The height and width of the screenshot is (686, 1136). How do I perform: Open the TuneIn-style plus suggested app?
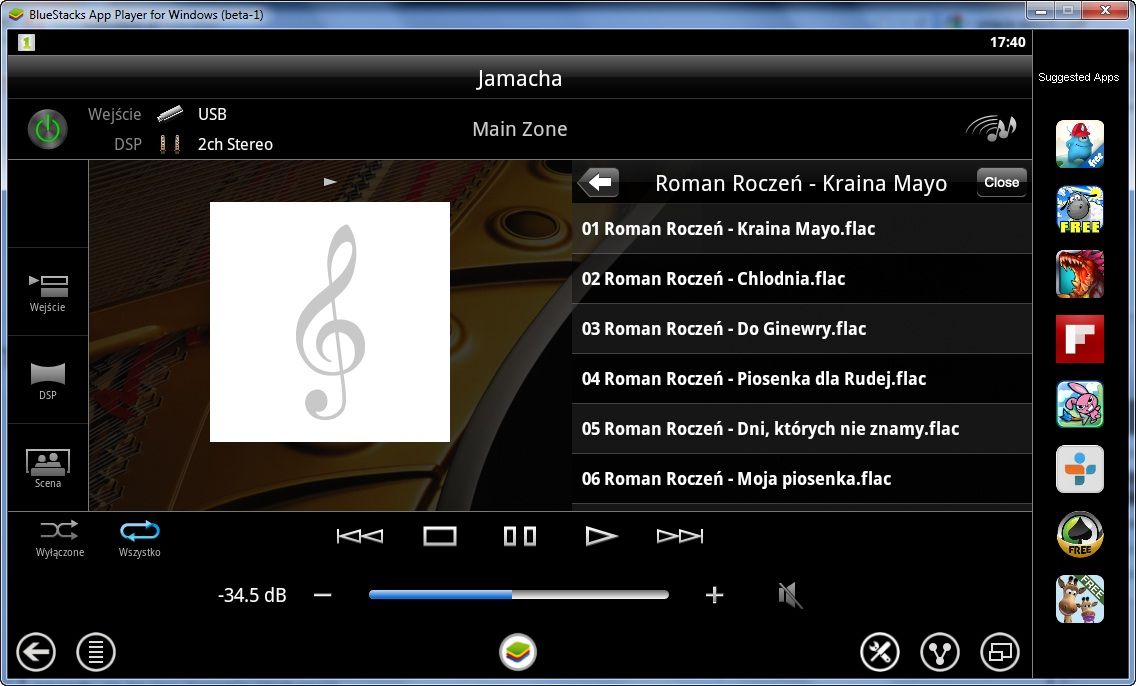(1079, 469)
